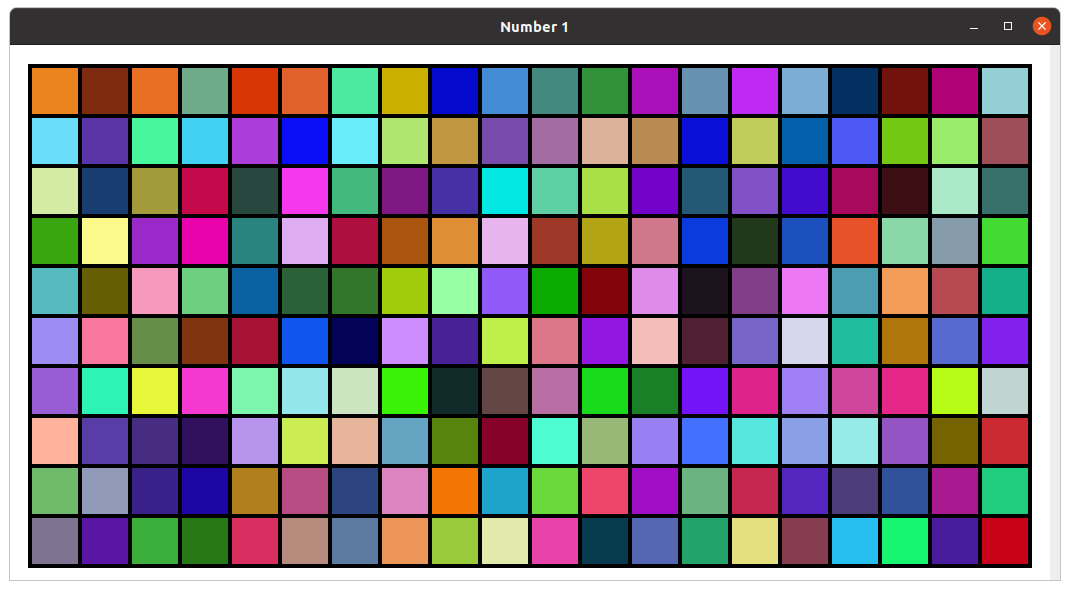Pick the darkest navy blue swatch
The width and height of the screenshot is (1070, 590).
[355, 341]
